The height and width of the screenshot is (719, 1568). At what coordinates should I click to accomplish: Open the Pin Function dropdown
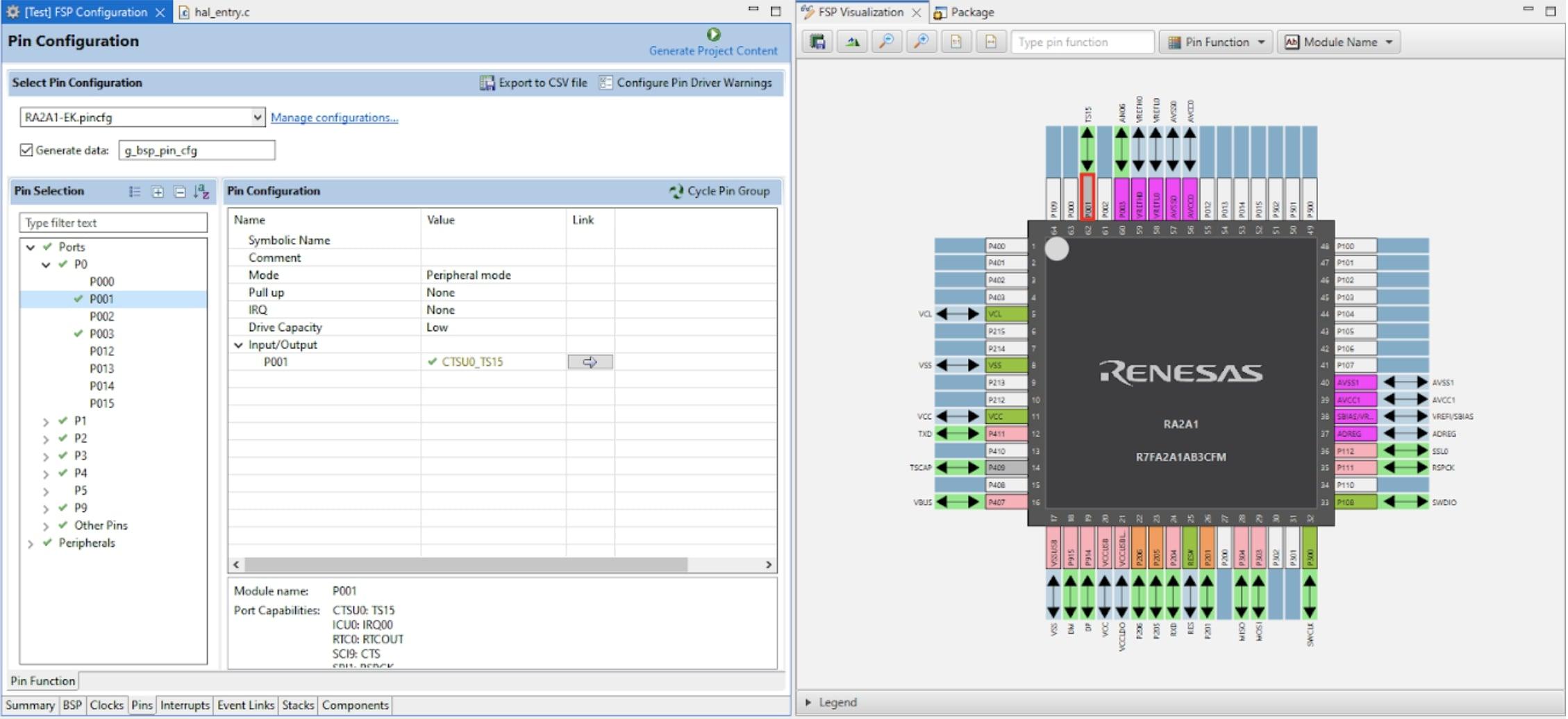coord(1216,42)
